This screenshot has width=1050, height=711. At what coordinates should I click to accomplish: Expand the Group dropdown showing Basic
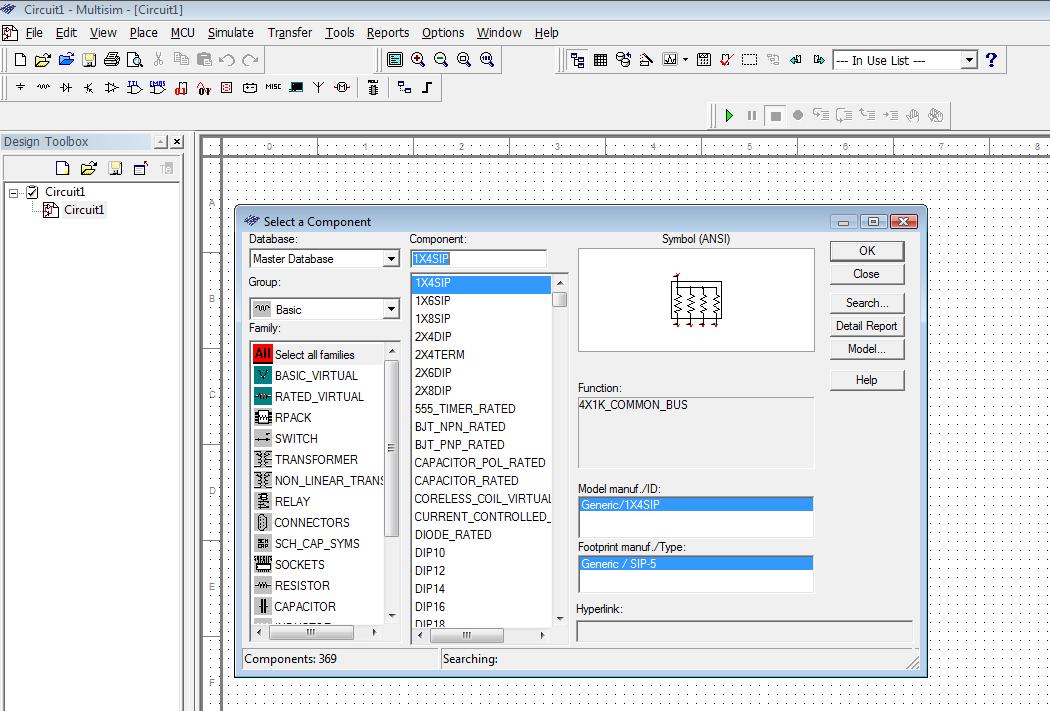[x=391, y=310]
